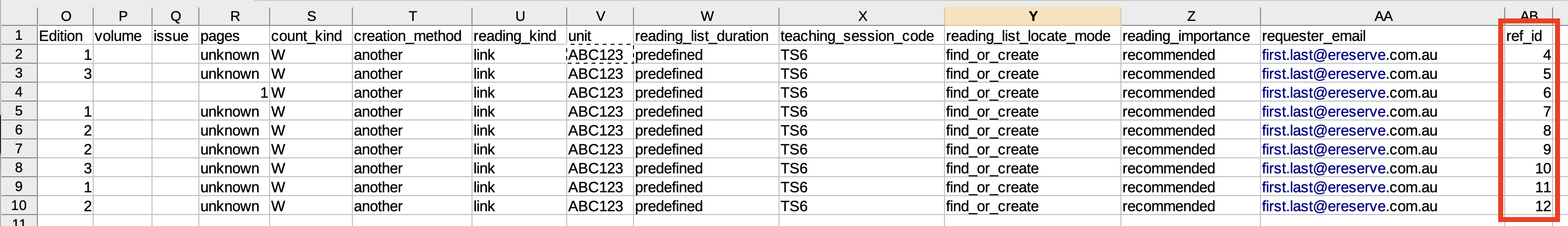Select the column O header
This screenshot has width=1568, height=226.
pos(66,16)
